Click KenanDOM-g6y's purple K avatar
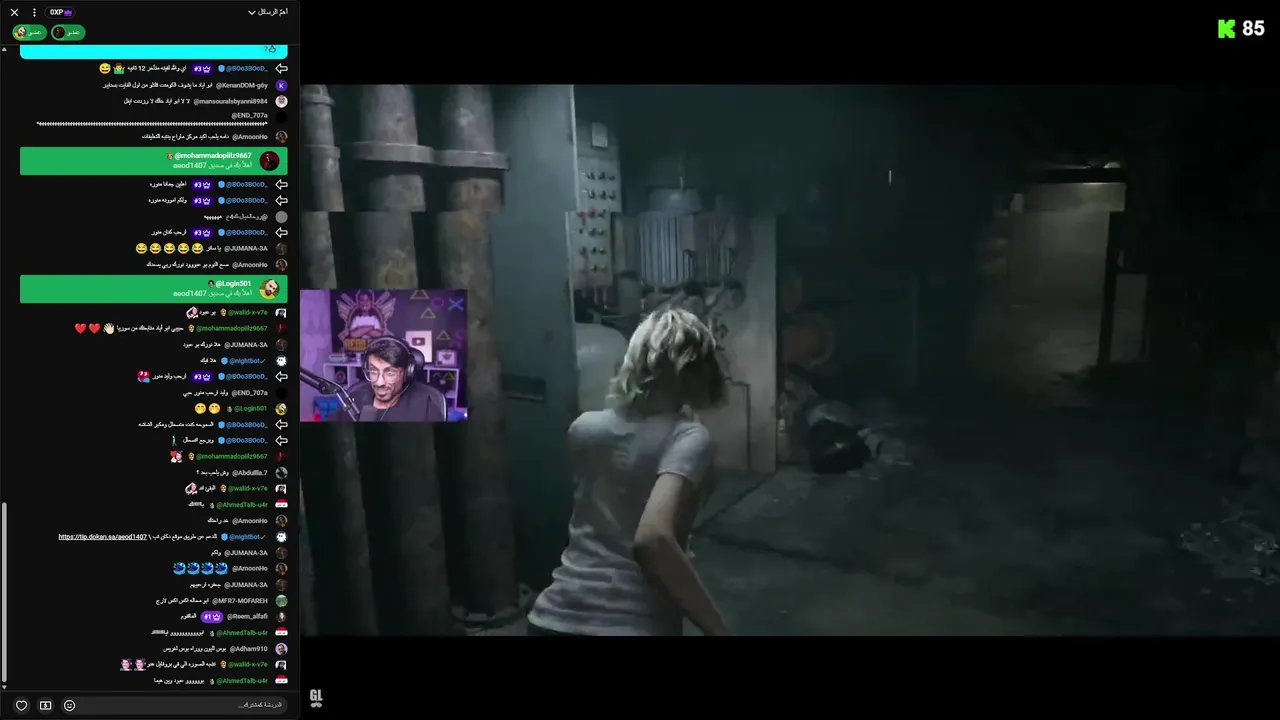 pos(281,85)
